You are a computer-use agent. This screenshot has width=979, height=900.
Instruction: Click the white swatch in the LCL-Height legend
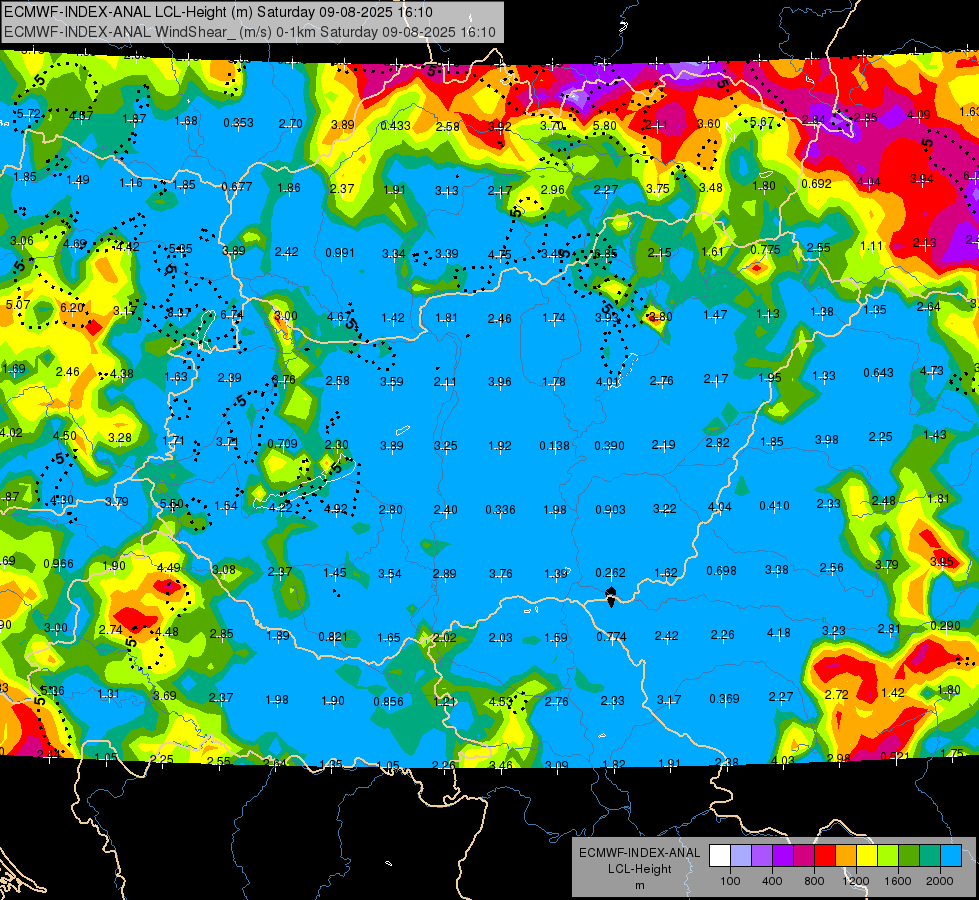point(720,855)
